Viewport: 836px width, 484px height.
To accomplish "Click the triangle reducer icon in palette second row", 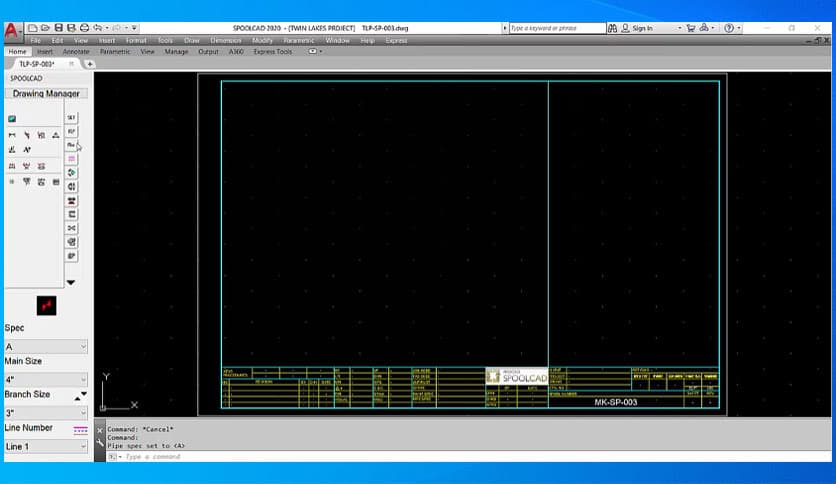I will tap(56, 135).
